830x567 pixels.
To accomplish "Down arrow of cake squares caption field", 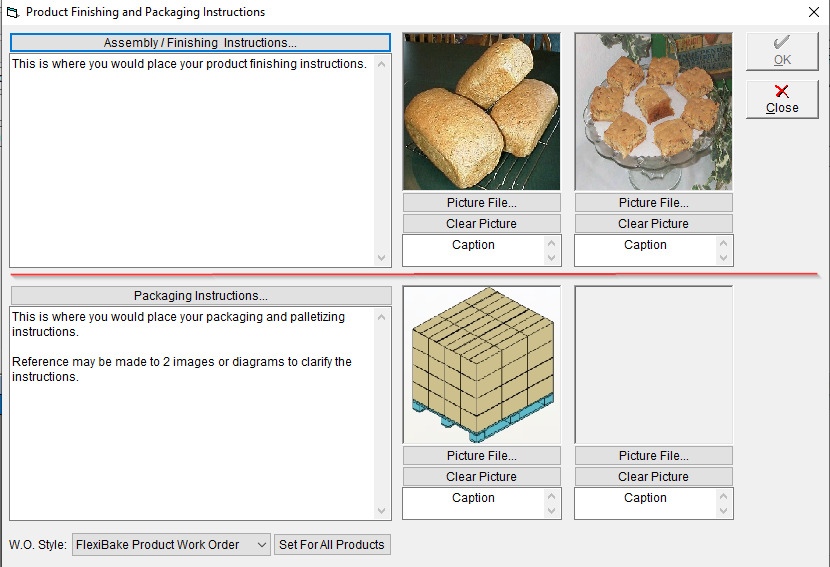I will (724, 258).
